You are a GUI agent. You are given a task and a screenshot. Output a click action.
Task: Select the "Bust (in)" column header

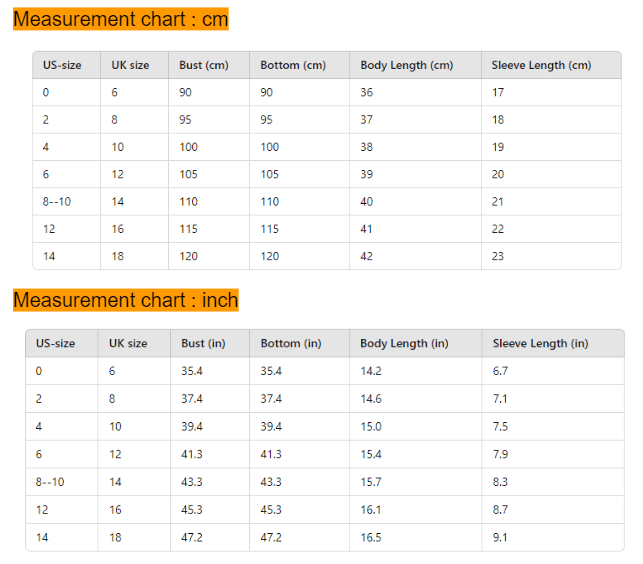click(203, 343)
